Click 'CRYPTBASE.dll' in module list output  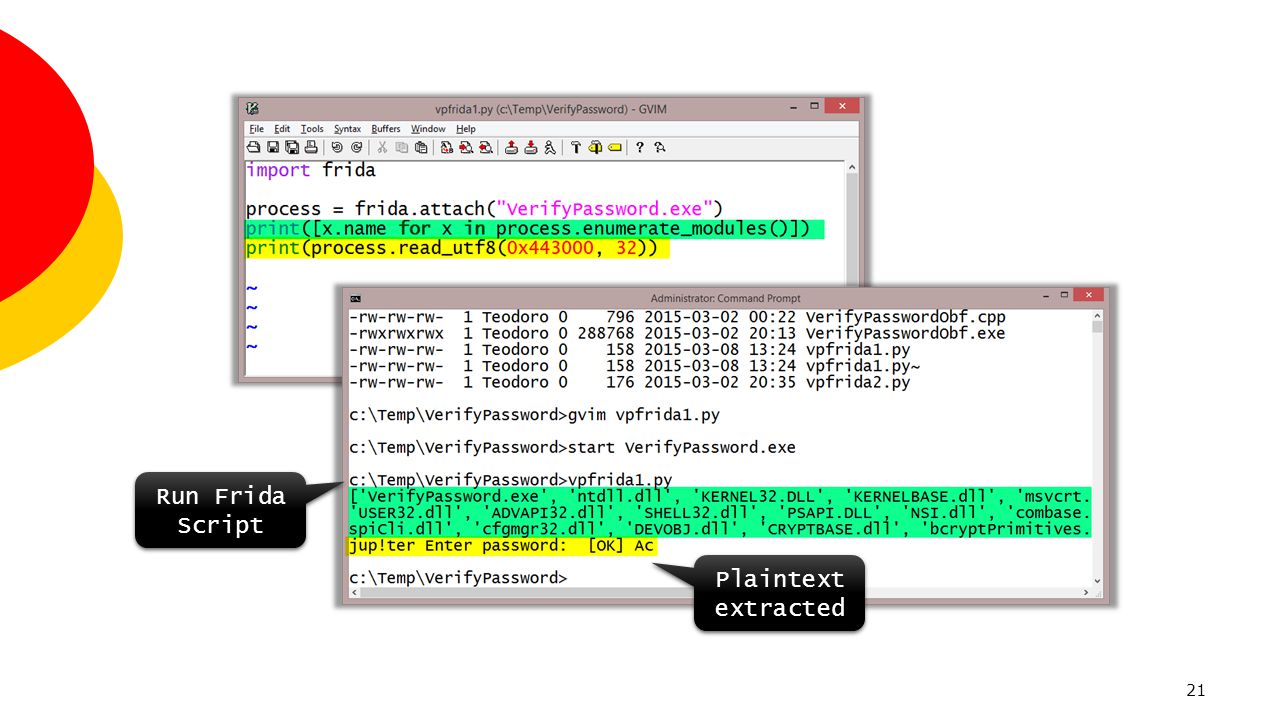(837, 529)
